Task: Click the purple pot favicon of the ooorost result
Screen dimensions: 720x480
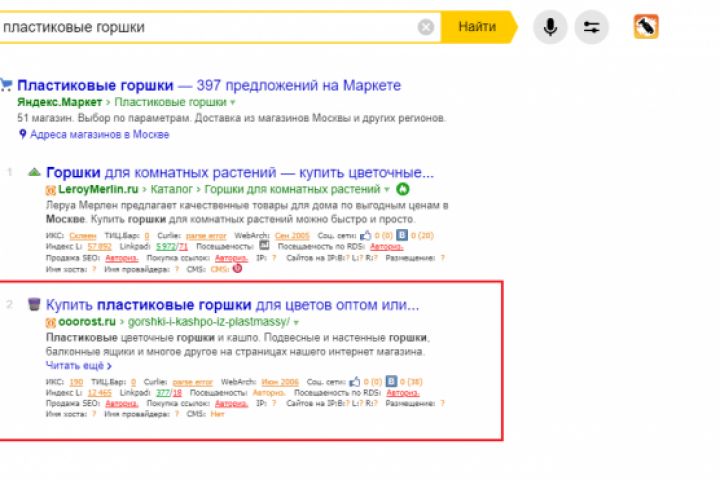Action: pyautogui.click(x=34, y=304)
